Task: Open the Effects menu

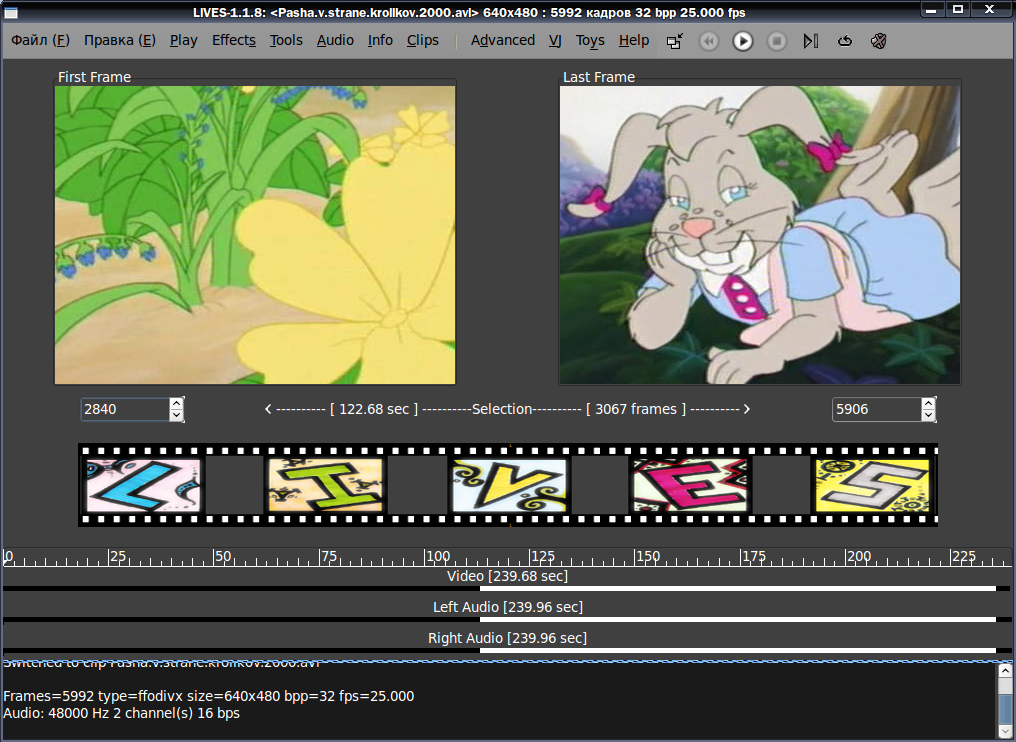Action: [x=234, y=40]
